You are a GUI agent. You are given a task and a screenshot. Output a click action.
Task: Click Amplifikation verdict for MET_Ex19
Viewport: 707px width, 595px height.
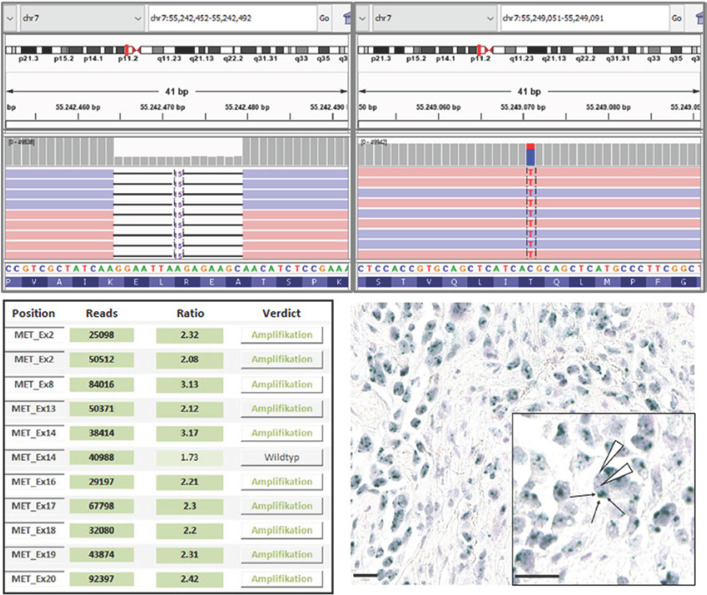[282, 555]
